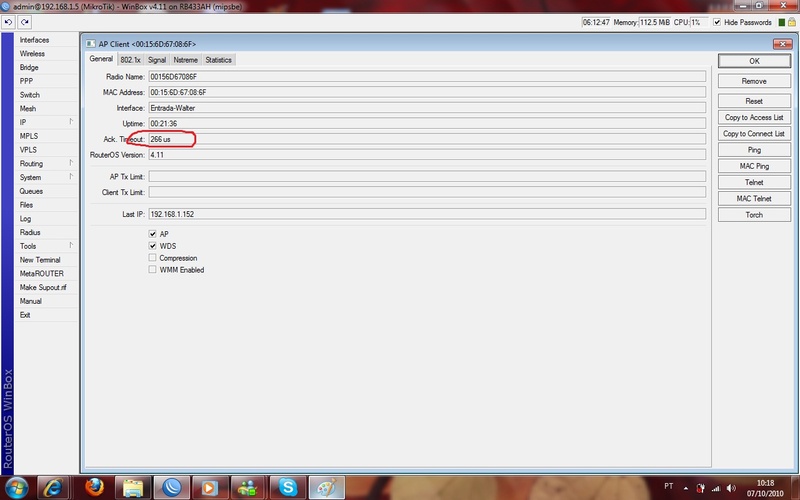Viewport: 800px width, 500px height.
Task: Open the Windows Start orb
Action: (x=16, y=488)
